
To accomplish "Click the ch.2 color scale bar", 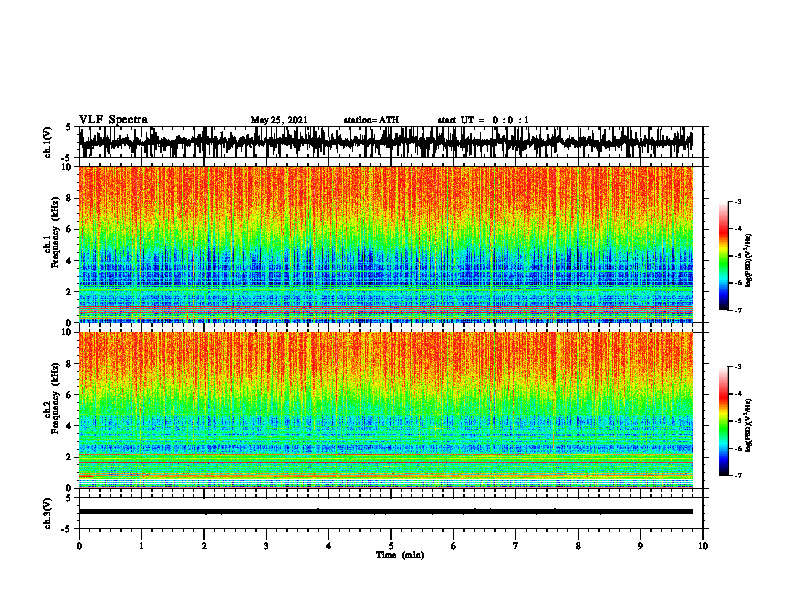I will [x=723, y=421].
